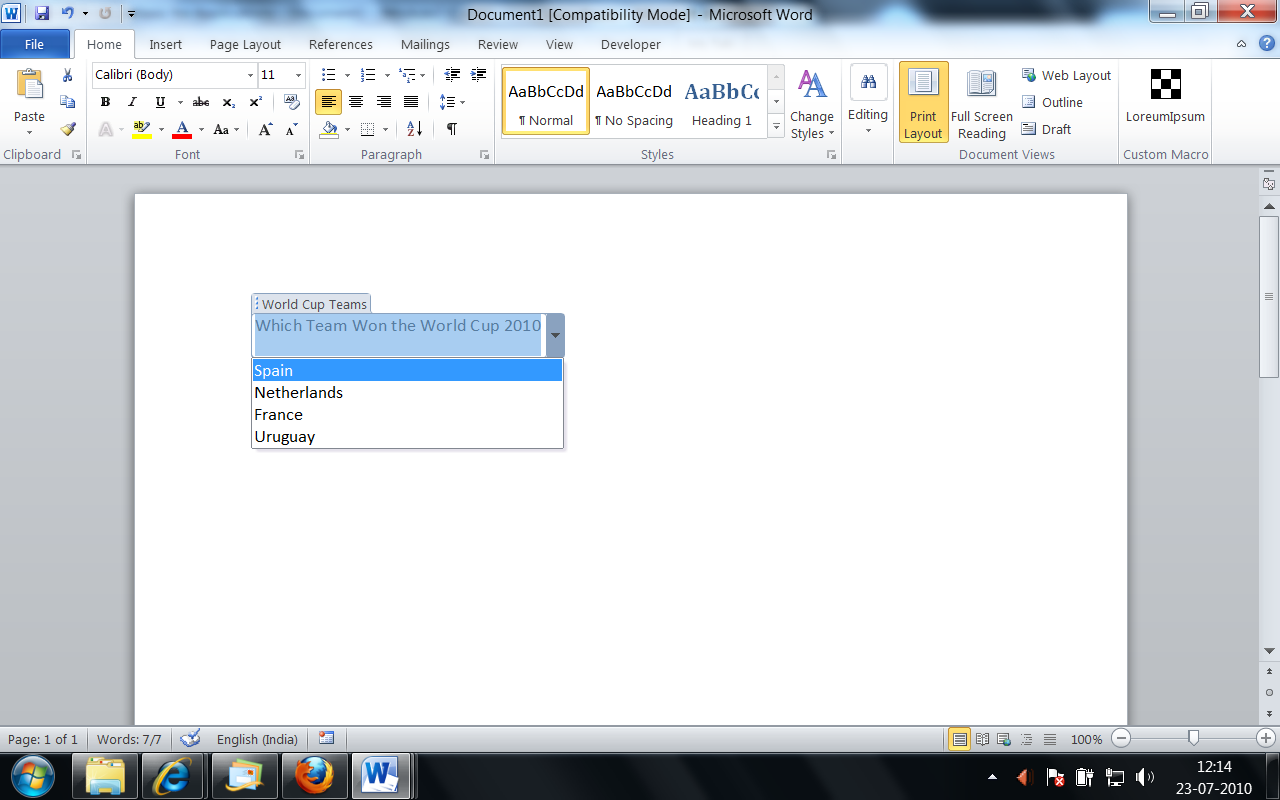Enable Print Layout view from status bar
This screenshot has height=800, width=1280.
(x=959, y=739)
